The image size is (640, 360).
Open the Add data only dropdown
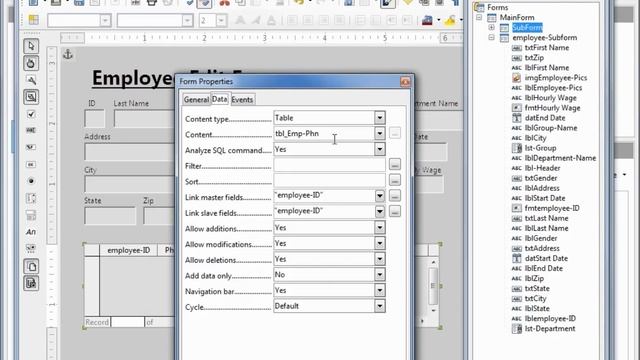380,275
